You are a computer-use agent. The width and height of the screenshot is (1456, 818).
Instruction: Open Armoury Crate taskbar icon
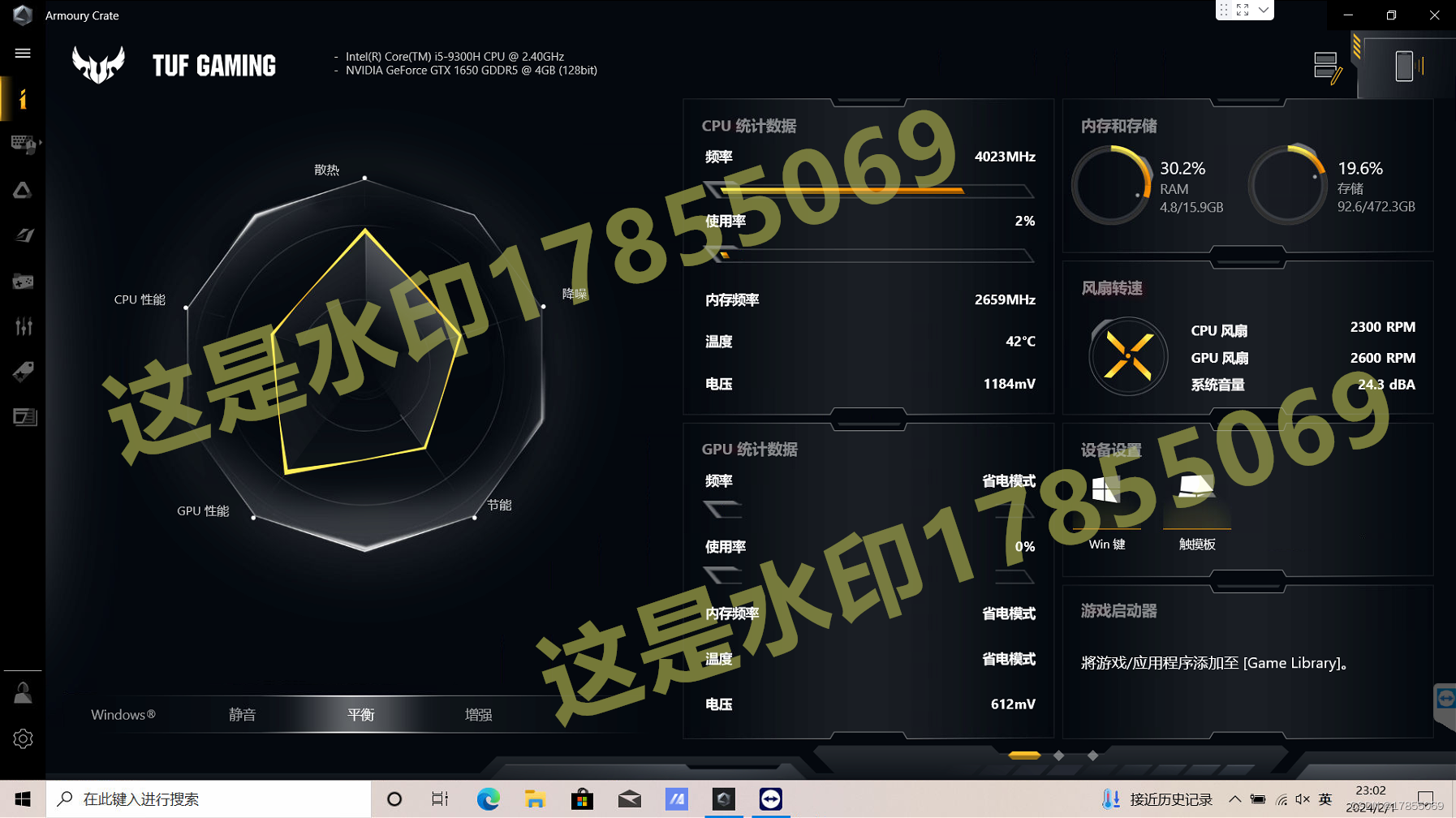(723, 799)
